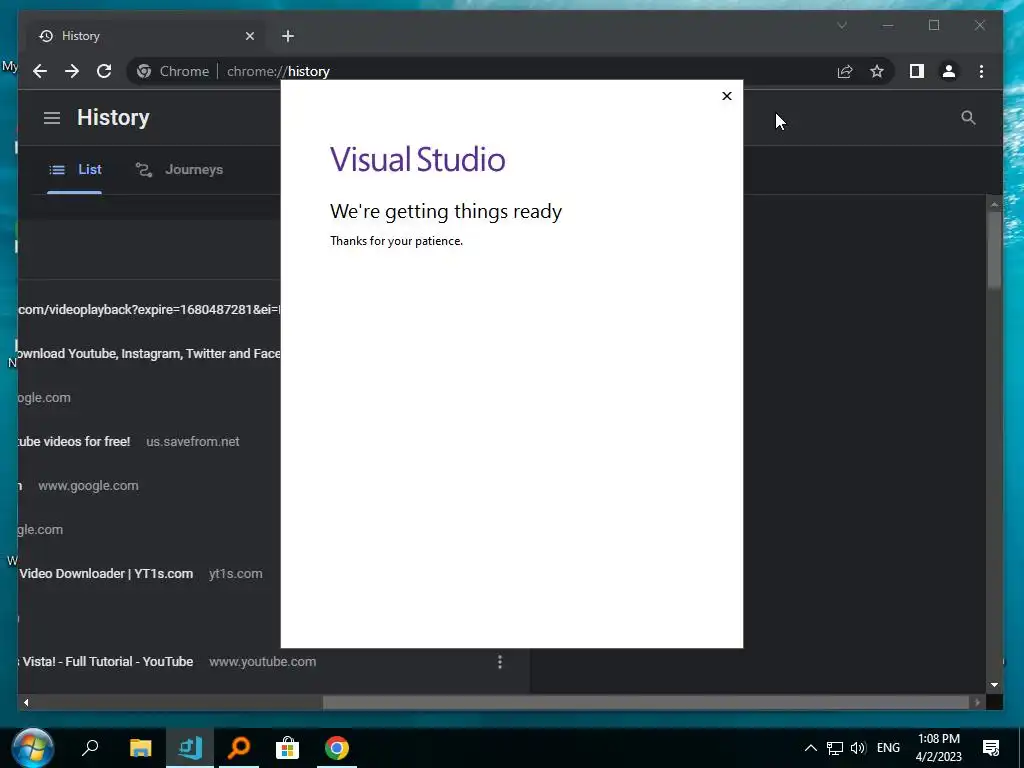Screen dimensions: 1024x768
Task: Open Vista! Full Tutorial YouTube entry
Action: tap(106, 662)
